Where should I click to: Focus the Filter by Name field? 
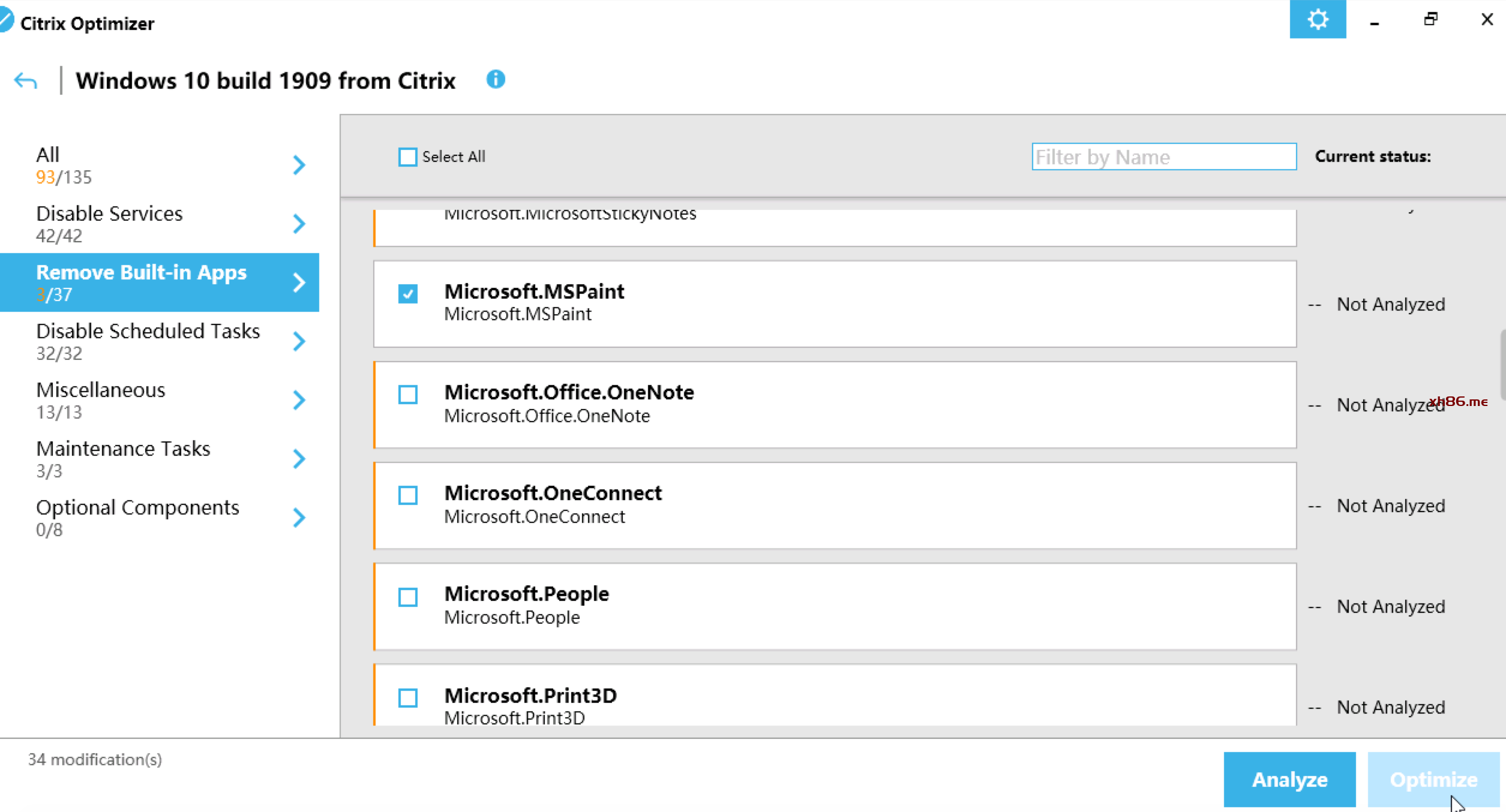click(1164, 157)
